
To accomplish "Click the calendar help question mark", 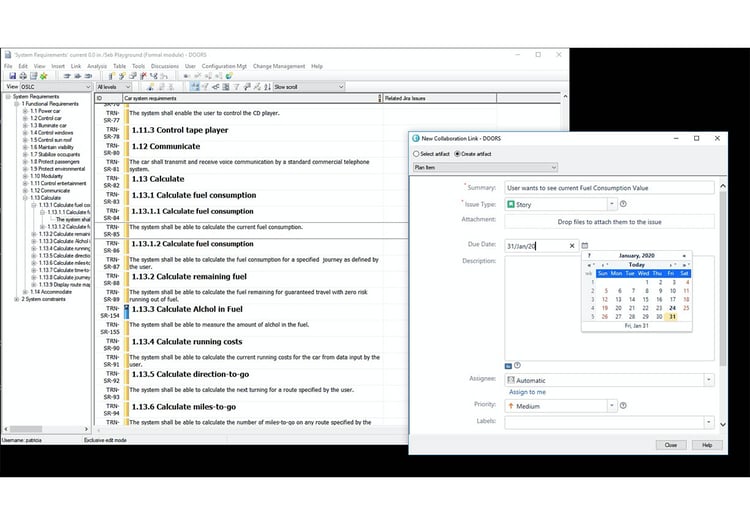I will 589,256.
